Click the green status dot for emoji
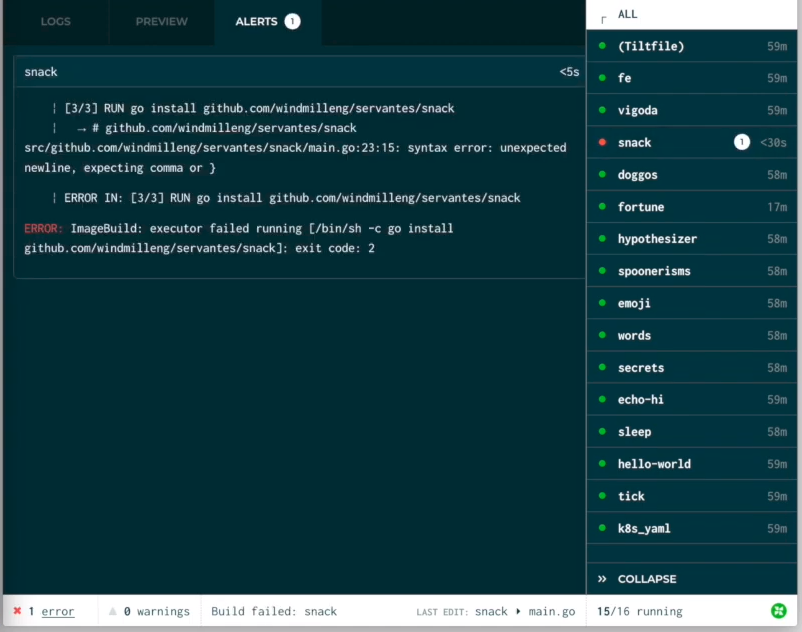Viewport: 802px width, 632px height. pos(603,303)
